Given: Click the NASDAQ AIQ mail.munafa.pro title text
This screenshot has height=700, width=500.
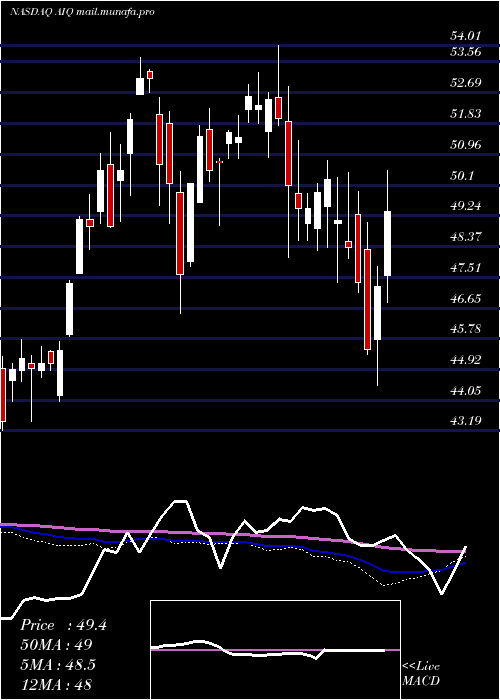Looking at the screenshot, I should point(82,12).
